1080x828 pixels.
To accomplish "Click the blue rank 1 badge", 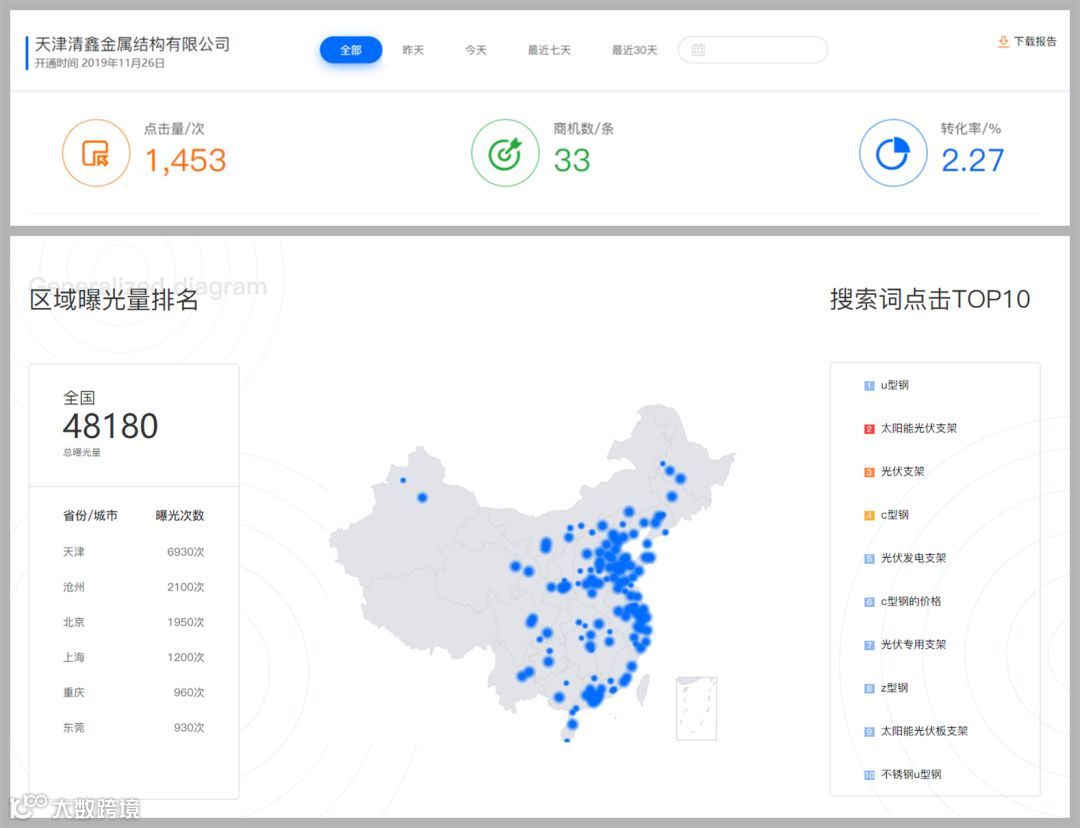I will tap(869, 386).
